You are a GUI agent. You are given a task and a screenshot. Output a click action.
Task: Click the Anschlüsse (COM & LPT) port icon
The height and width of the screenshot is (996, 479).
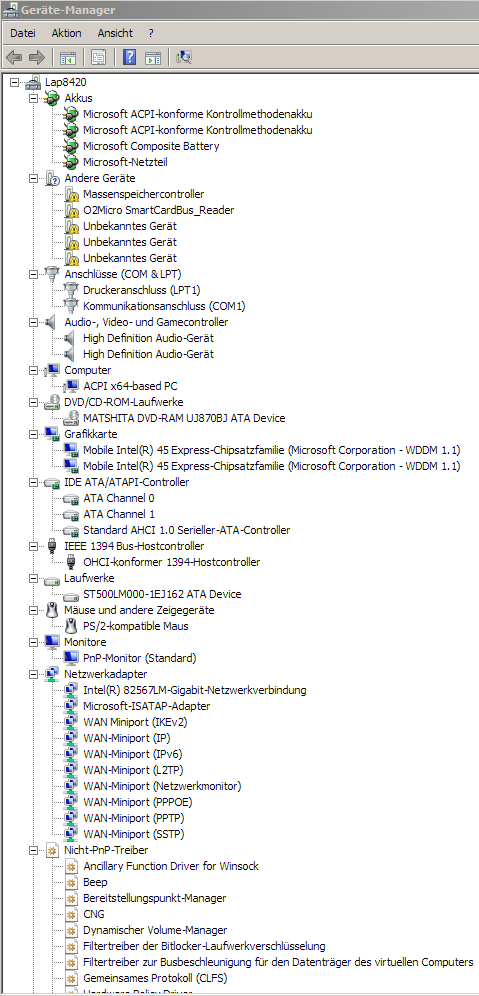click(53, 274)
